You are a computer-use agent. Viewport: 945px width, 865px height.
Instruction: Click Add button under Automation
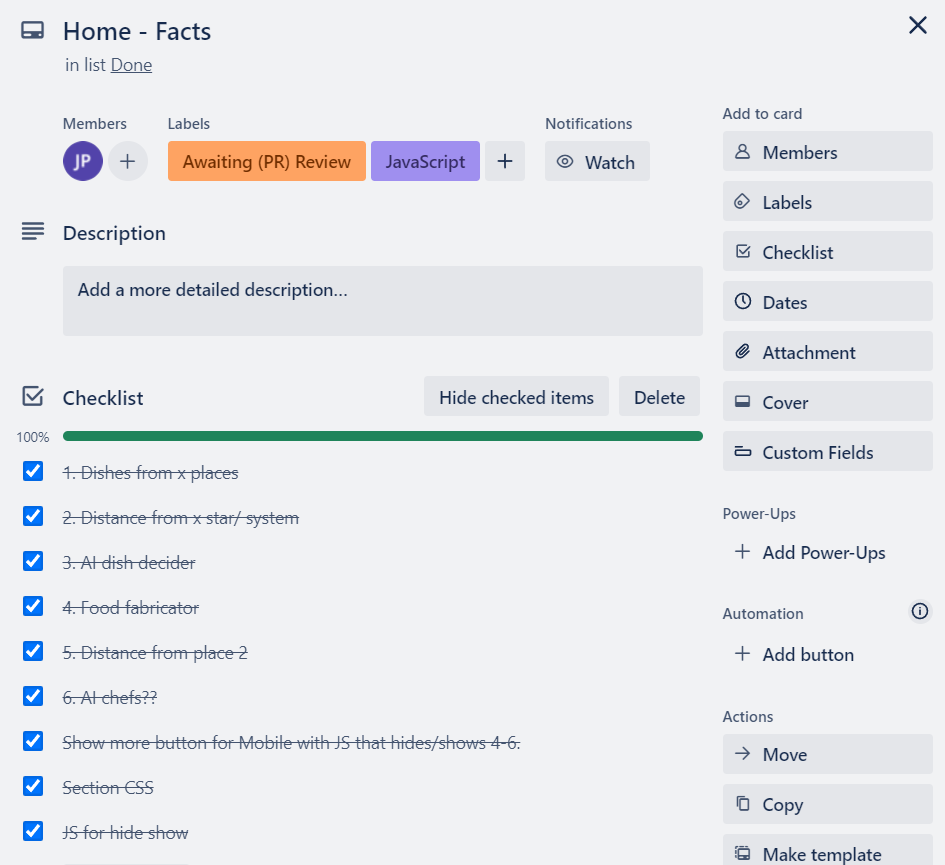point(827,654)
